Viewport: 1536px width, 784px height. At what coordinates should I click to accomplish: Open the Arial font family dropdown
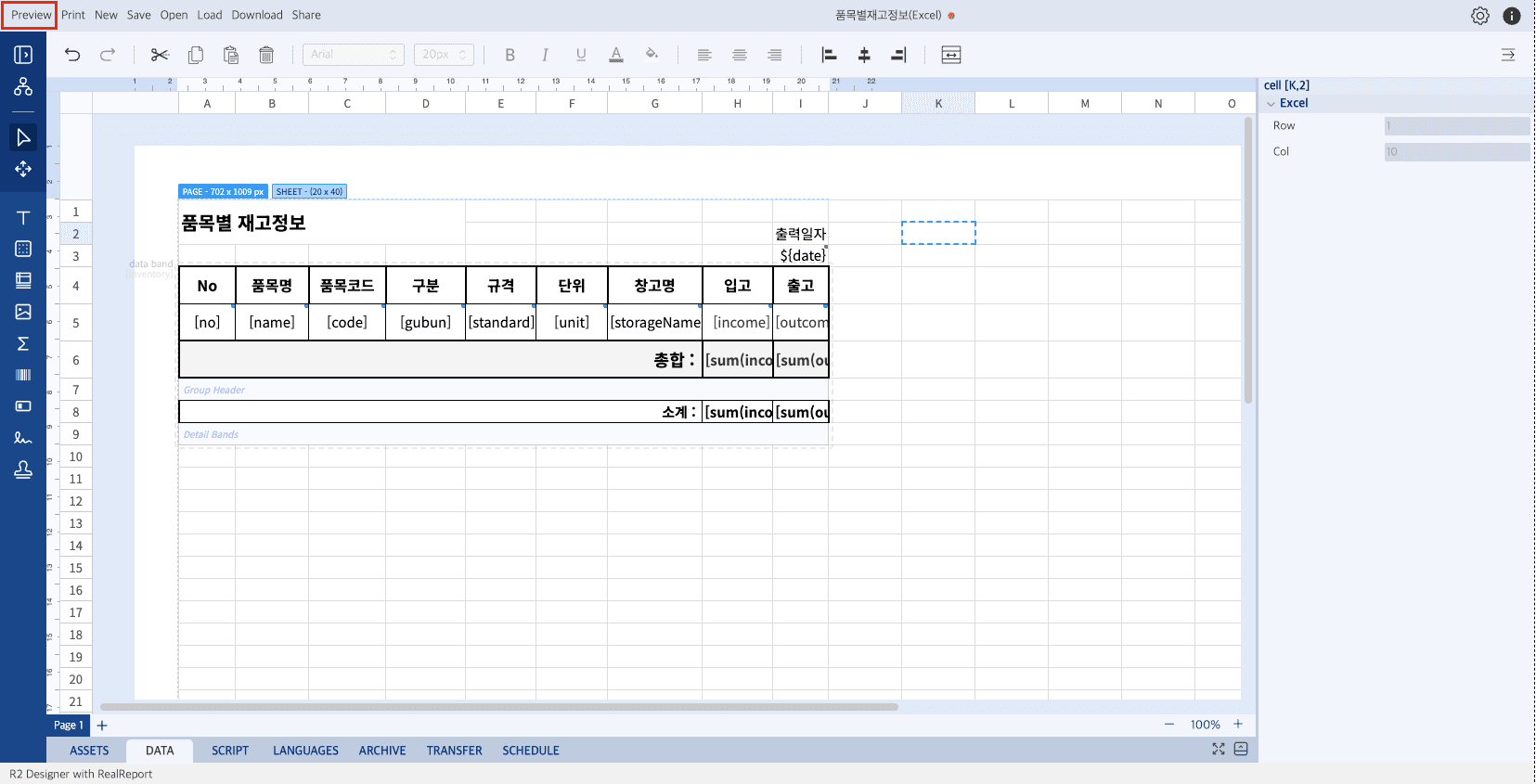tap(354, 55)
